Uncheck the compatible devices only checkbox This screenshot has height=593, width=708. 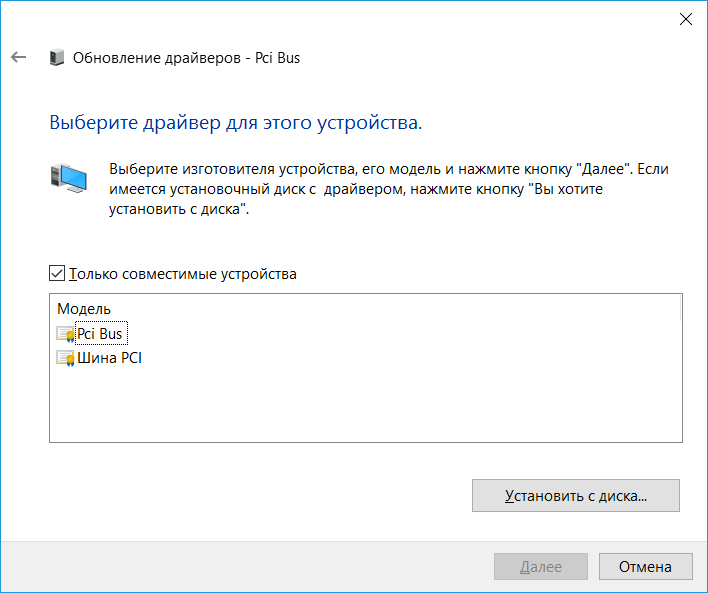click(x=57, y=273)
